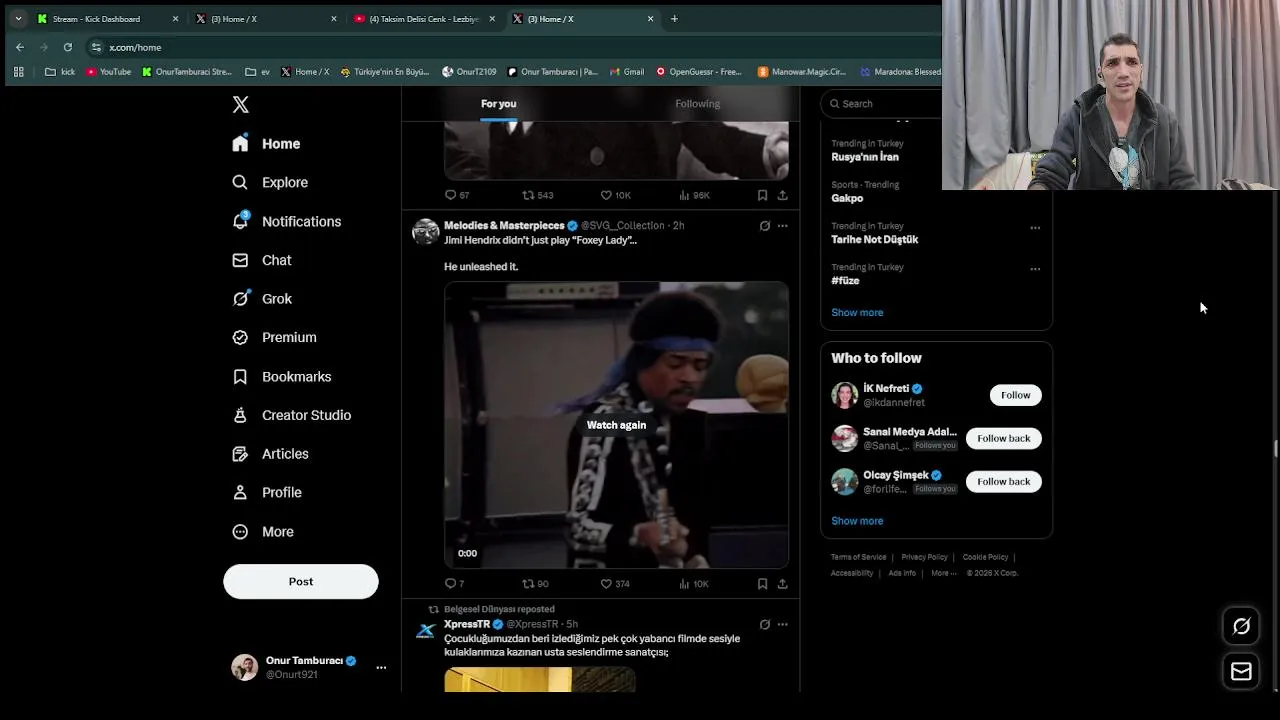Open YouTube bookmark in bookmarks bar
Screen dimensions: 1280x720
tap(108, 72)
